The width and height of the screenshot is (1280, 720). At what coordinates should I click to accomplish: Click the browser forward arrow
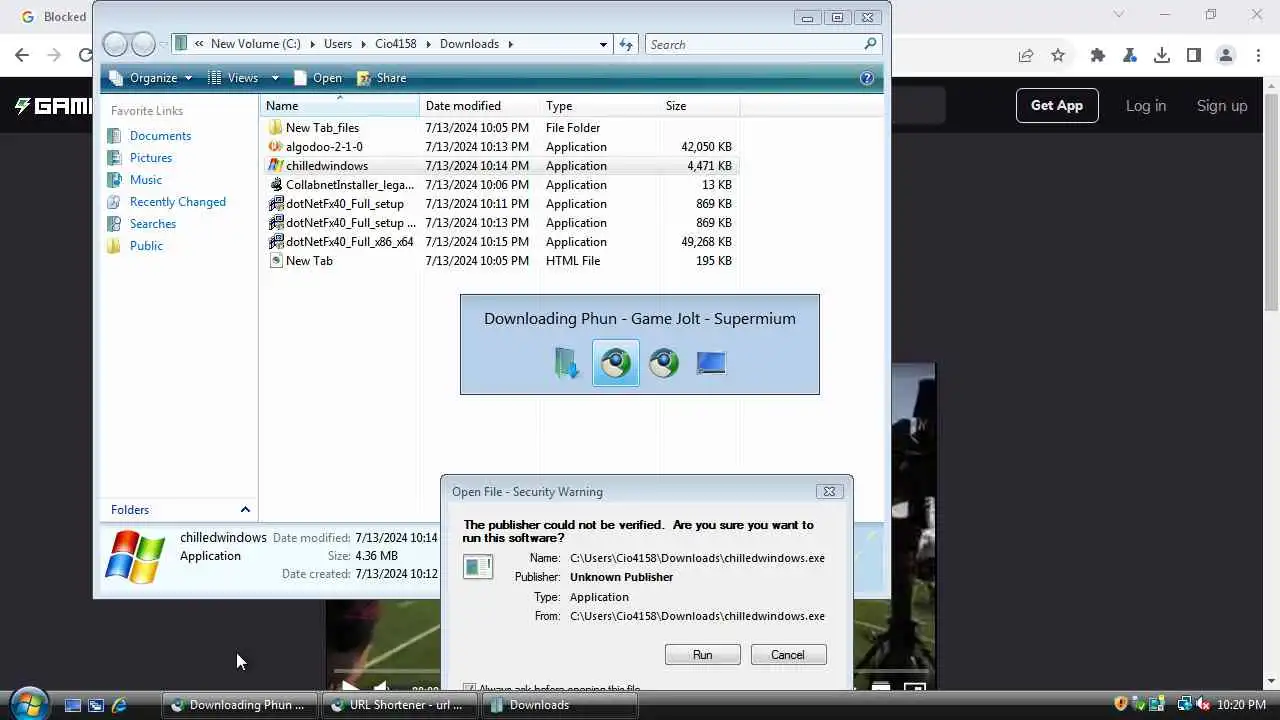(x=54, y=56)
